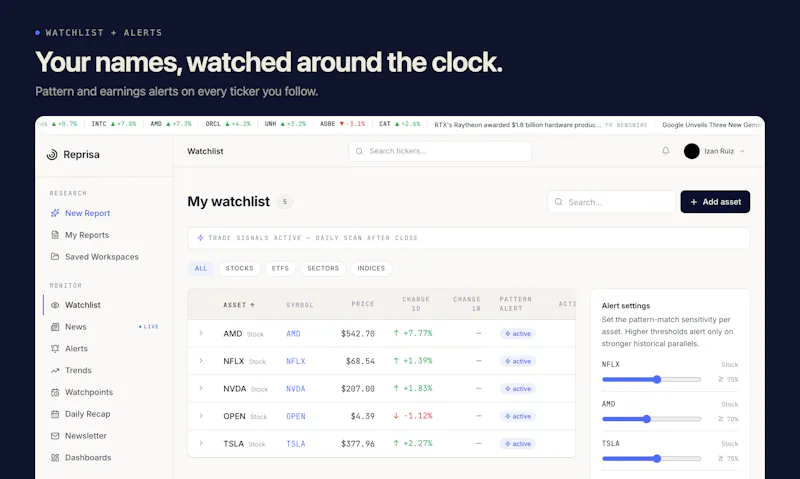800x479 pixels.
Task: Click the Izan Ruiz profile avatar
Action: tap(692, 151)
